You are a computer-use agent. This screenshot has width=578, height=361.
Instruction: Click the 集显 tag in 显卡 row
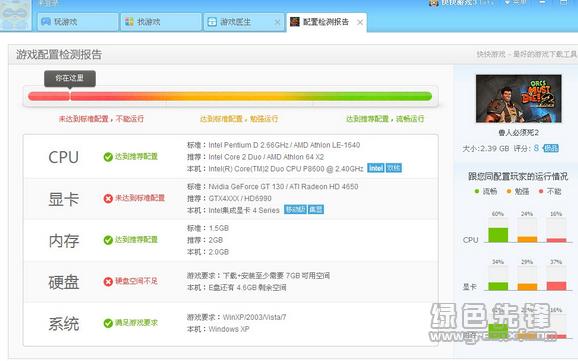[x=316, y=209]
